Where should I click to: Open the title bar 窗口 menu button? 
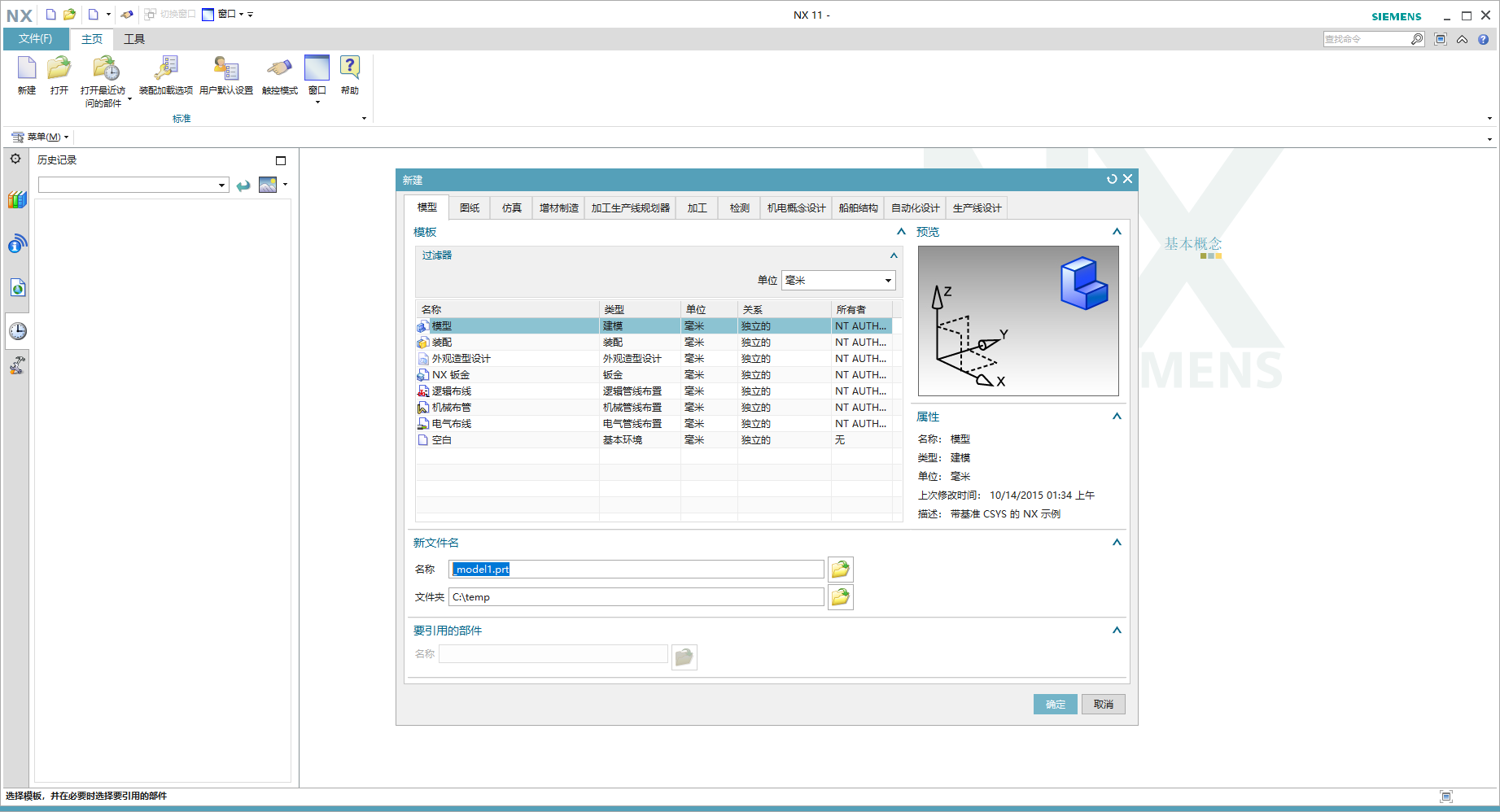click(222, 14)
